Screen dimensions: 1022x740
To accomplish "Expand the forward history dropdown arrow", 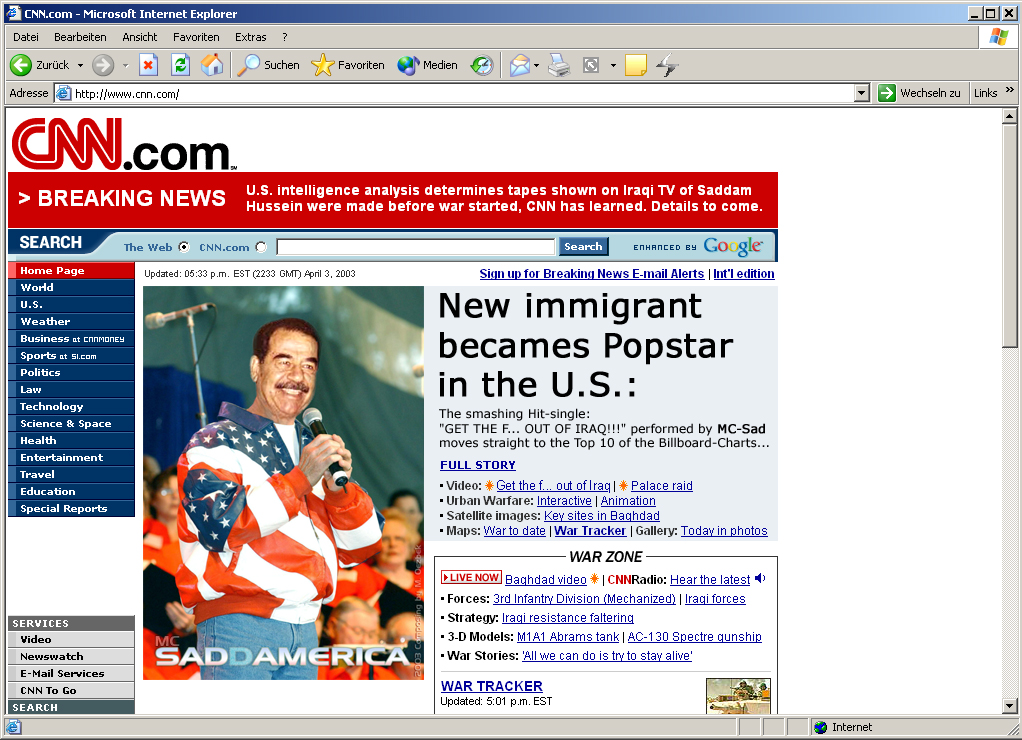I will pyautogui.click(x=125, y=65).
